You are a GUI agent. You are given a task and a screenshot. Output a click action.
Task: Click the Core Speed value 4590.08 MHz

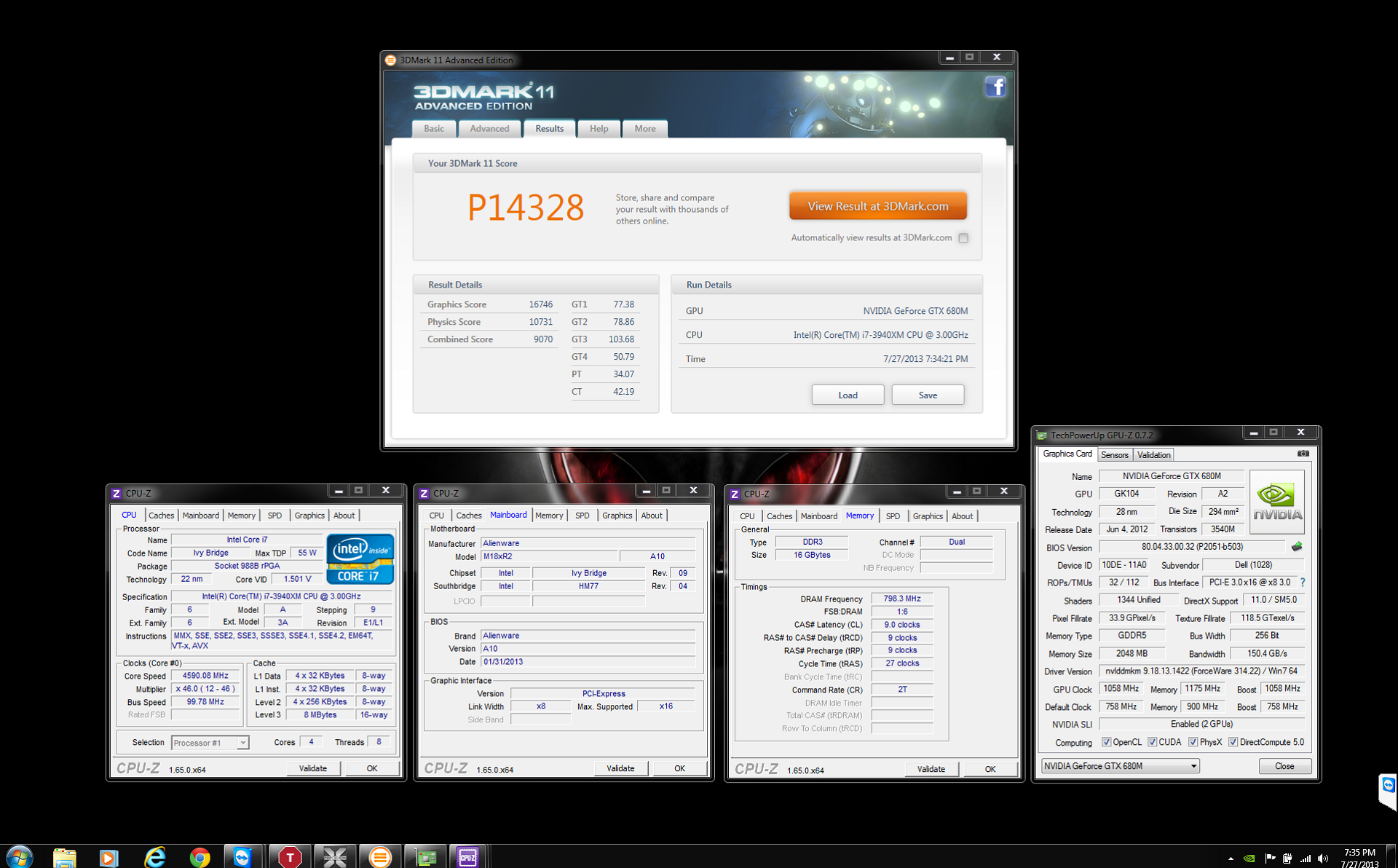[205, 676]
